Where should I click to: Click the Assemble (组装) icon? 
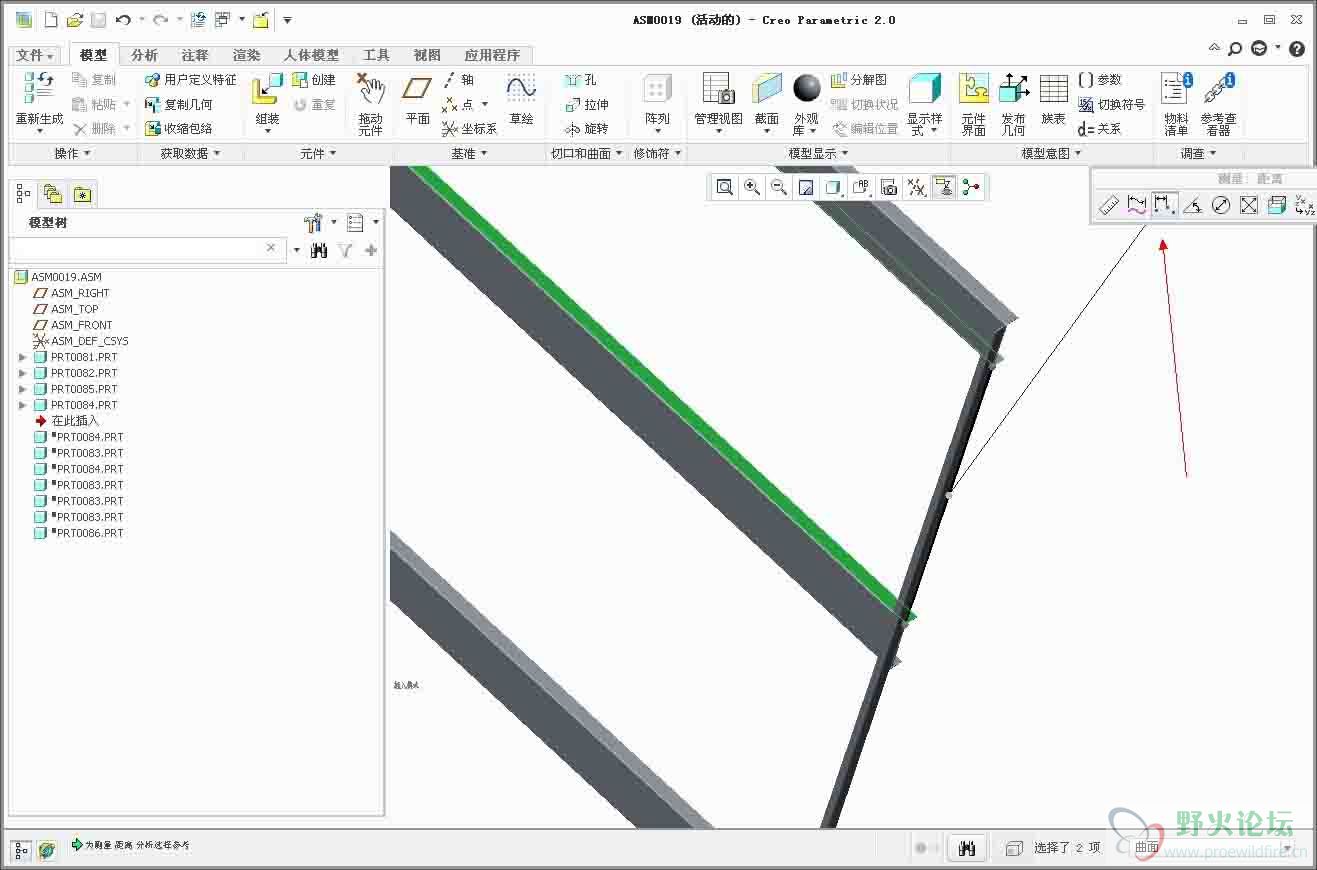click(267, 89)
